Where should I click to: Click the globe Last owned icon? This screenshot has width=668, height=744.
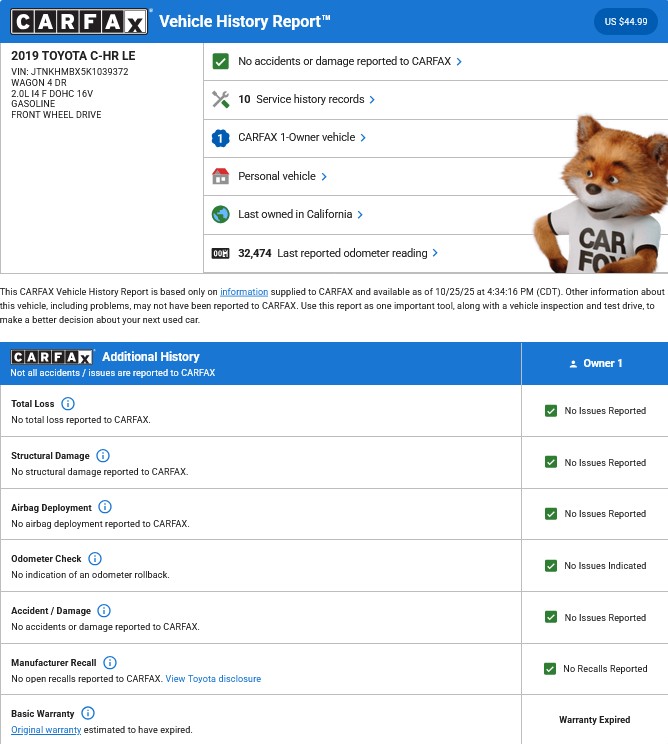click(x=221, y=214)
